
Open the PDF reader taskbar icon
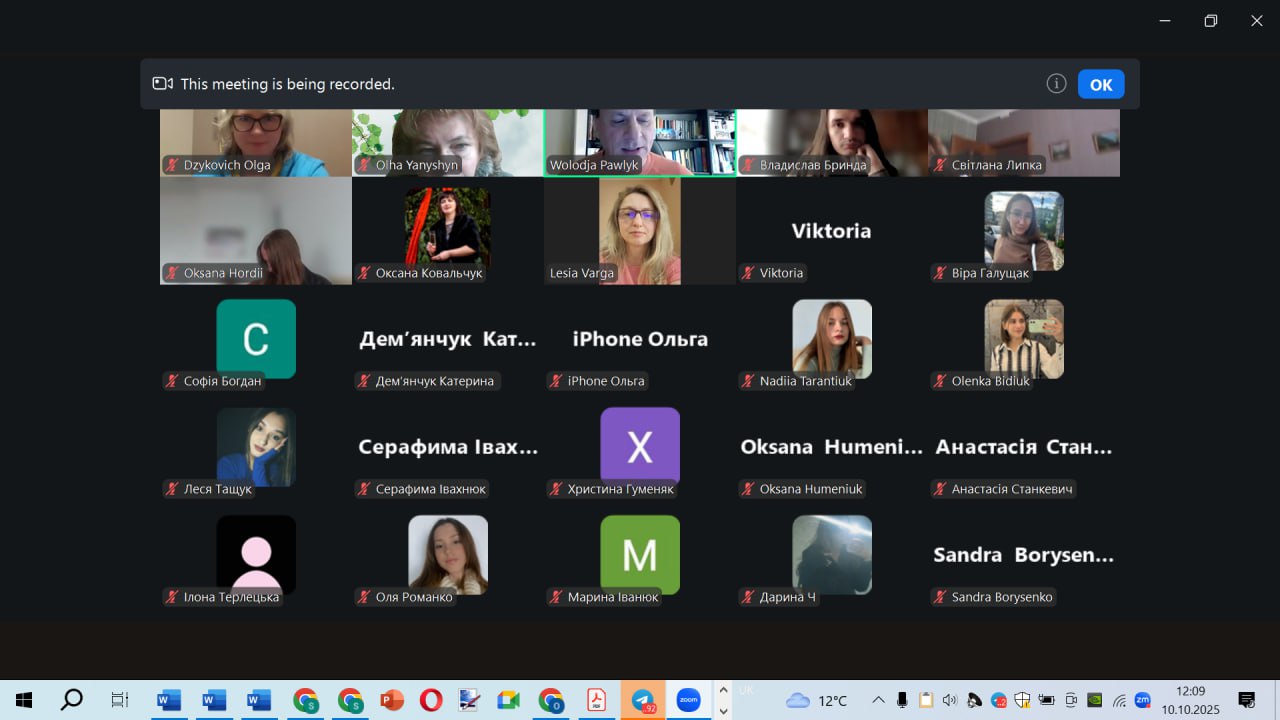click(597, 700)
